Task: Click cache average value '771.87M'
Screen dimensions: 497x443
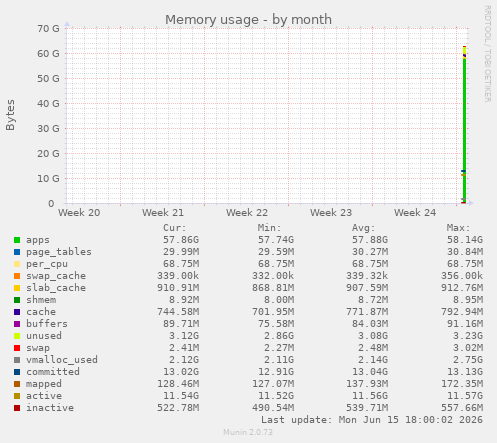Action: tap(367, 312)
